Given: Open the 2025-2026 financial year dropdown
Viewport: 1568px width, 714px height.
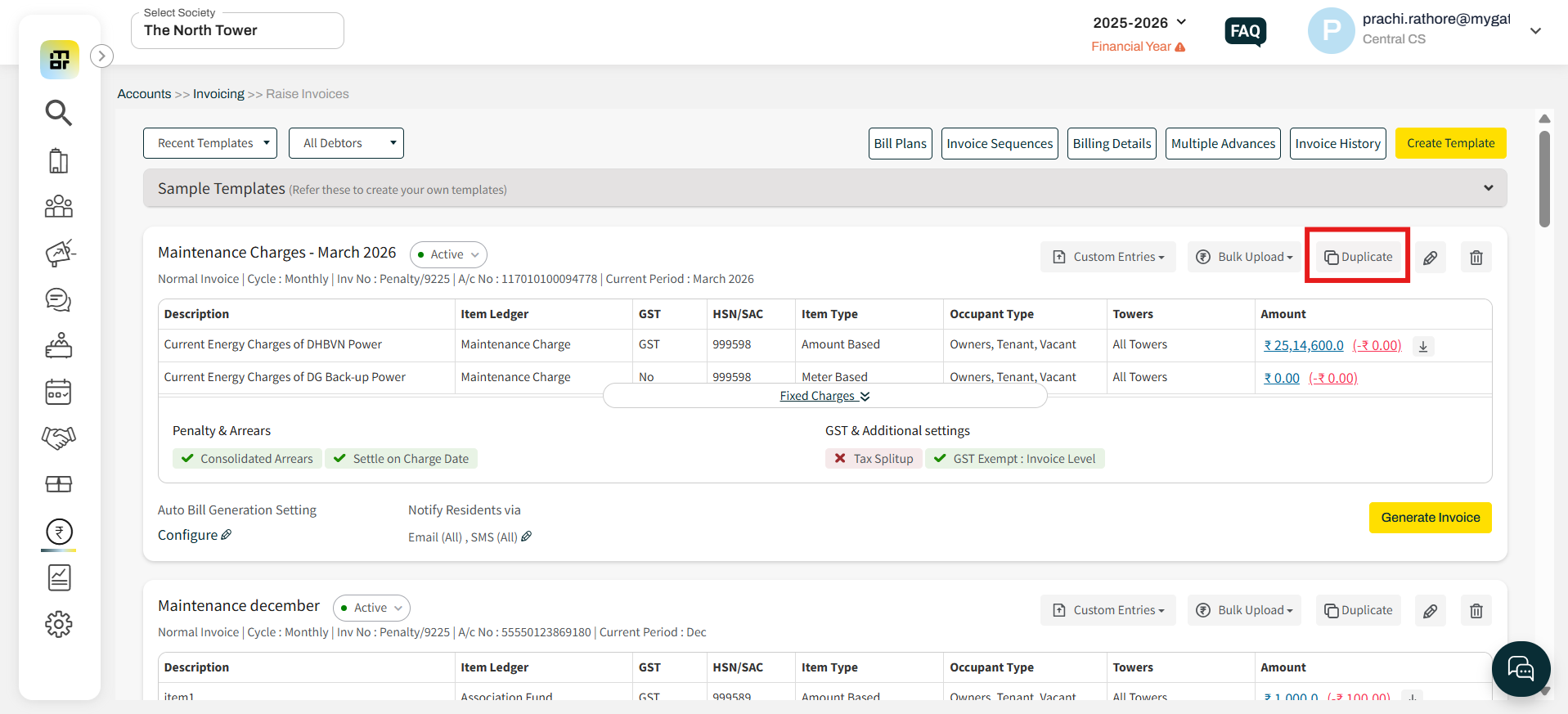Looking at the screenshot, I should tap(1139, 23).
